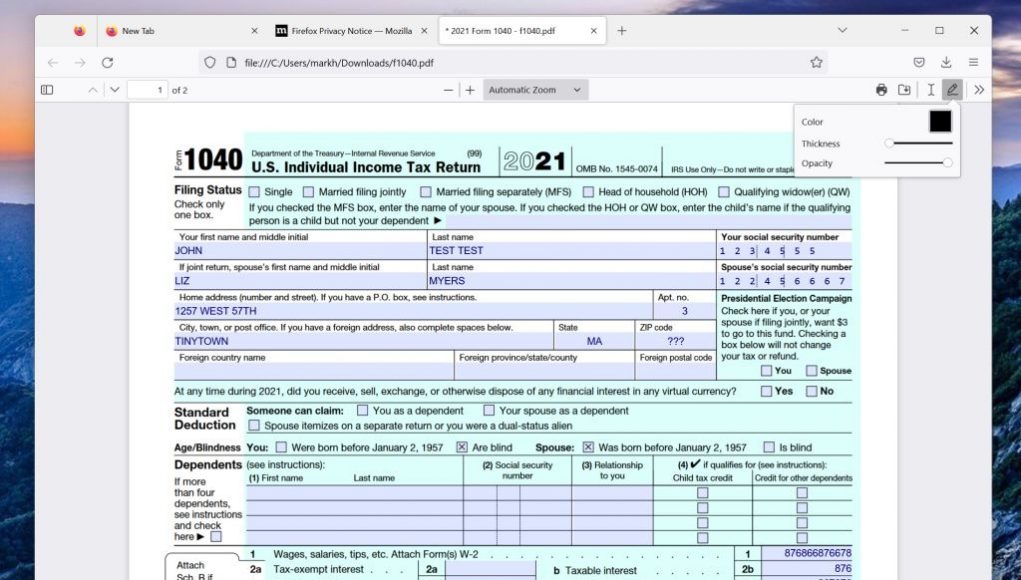Check Yes for virtual currency
The width and height of the screenshot is (1021, 580).
(x=766, y=391)
